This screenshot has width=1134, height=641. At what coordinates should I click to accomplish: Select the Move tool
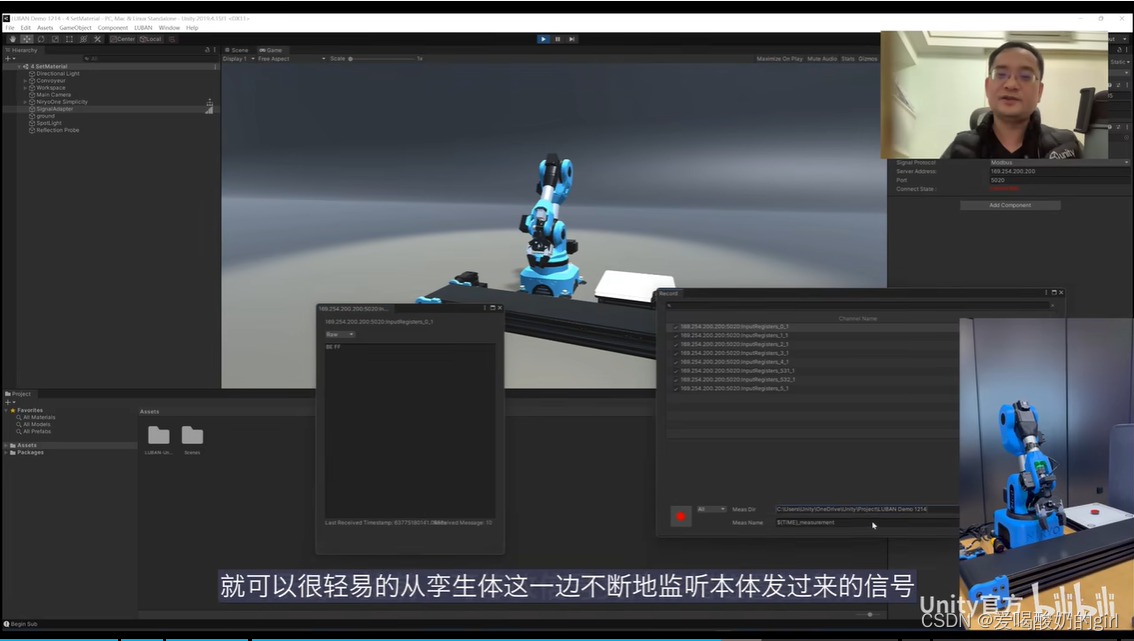pos(25,39)
